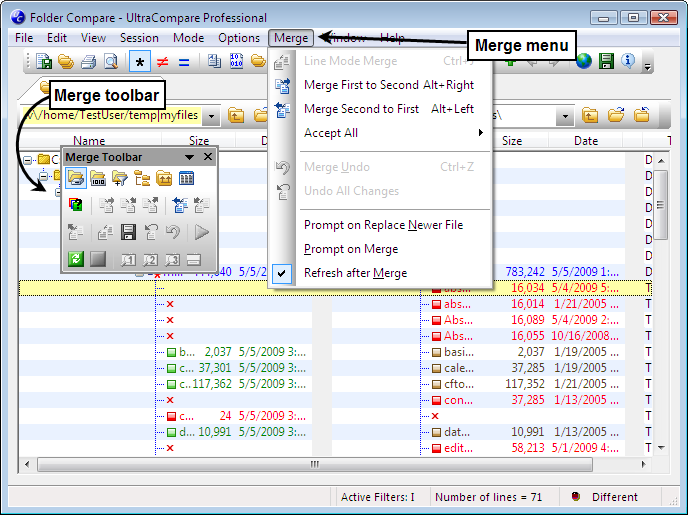This screenshot has height=515, width=688.
Task: Click folder tree icon in Merge Toolbar
Action: [x=142, y=179]
